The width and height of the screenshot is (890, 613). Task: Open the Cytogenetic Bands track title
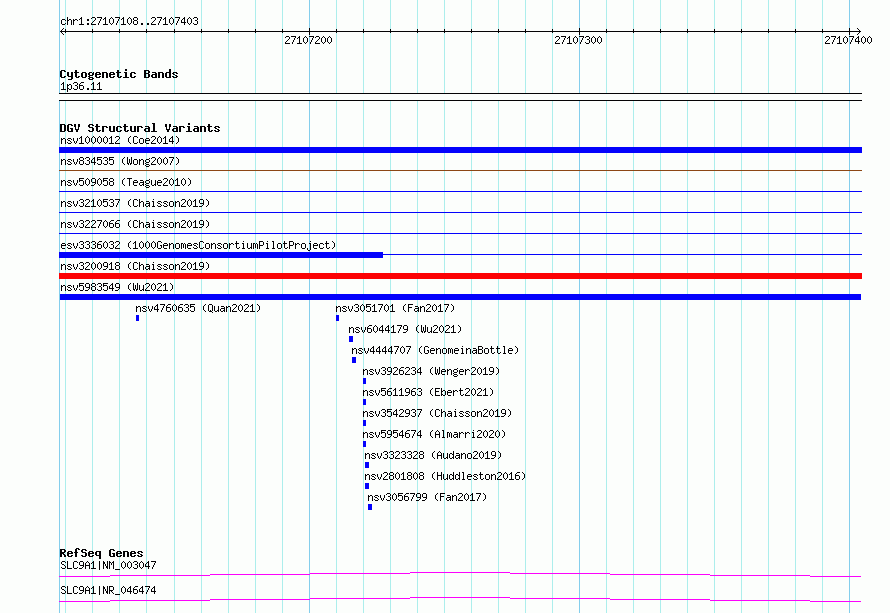pyautogui.click(x=119, y=74)
